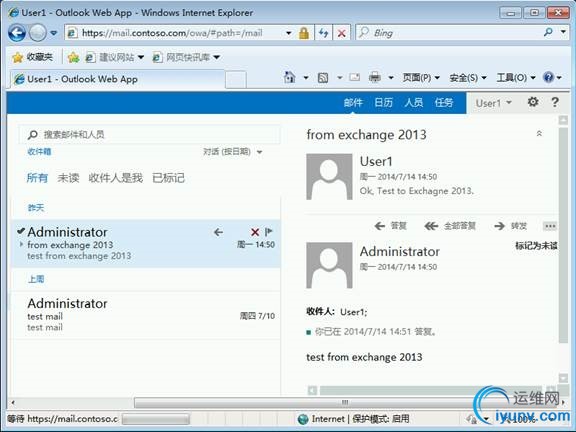Click the IE help question mark icon
576x432 pixels.
tap(548, 77)
